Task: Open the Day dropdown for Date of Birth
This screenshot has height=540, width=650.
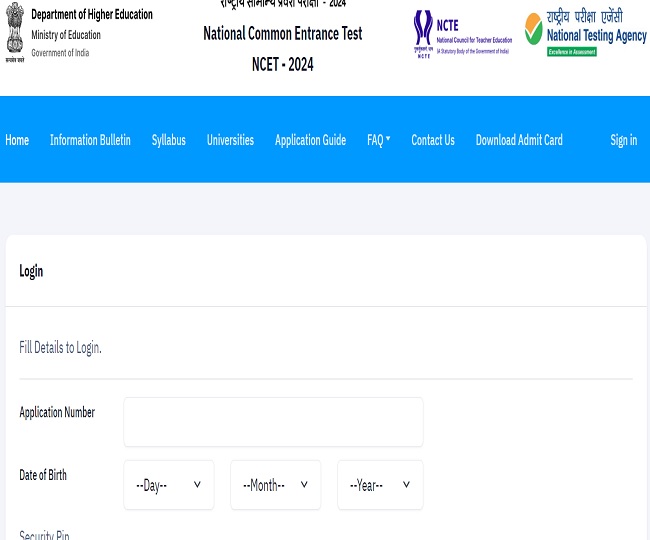Action: click(x=168, y=485)
